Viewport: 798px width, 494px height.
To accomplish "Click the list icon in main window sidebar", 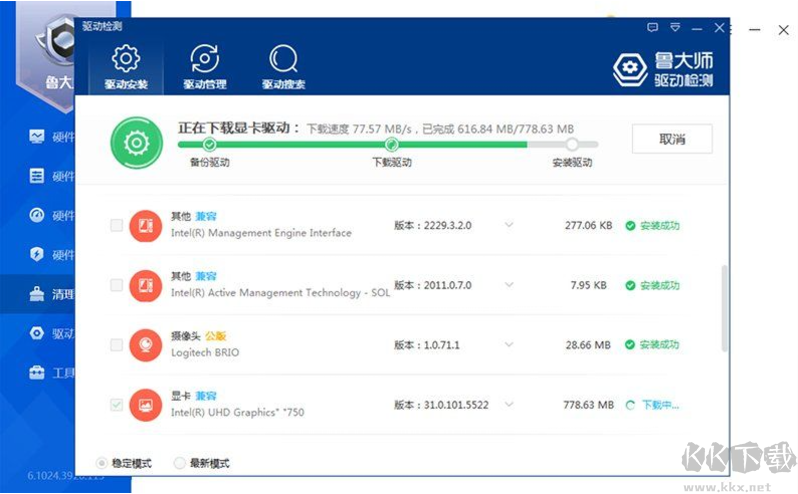I will (x=37, y=176).
